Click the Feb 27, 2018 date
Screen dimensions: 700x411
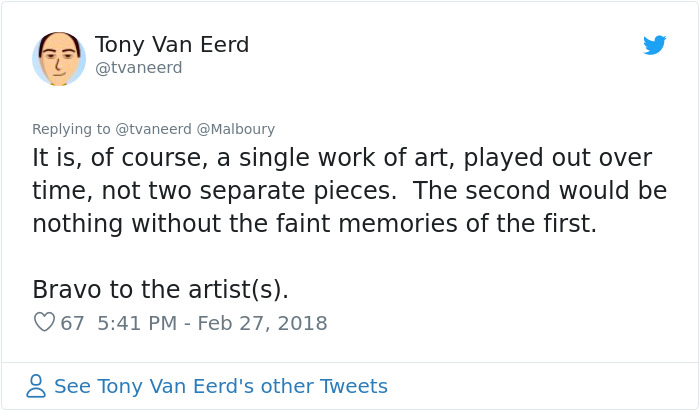262,323
